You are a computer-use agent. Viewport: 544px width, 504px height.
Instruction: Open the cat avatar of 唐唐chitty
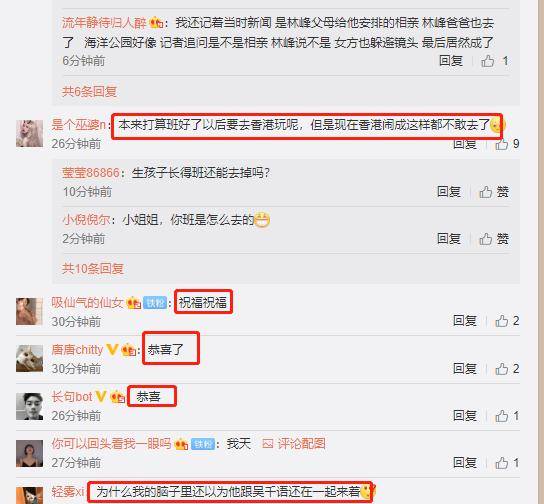point(29,358)
